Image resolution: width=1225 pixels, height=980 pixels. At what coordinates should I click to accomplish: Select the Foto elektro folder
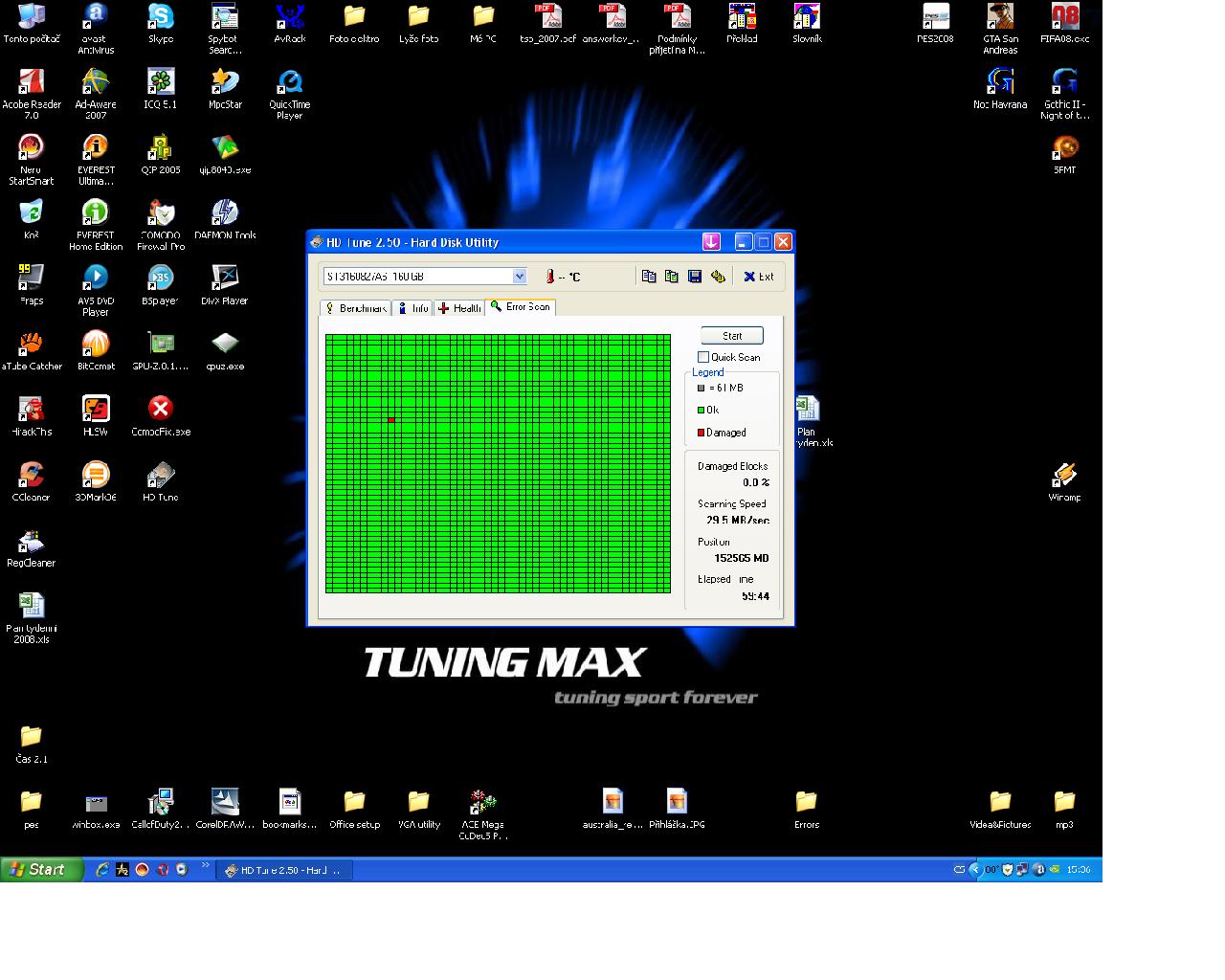pyautogui.click(x=354, y=24)
